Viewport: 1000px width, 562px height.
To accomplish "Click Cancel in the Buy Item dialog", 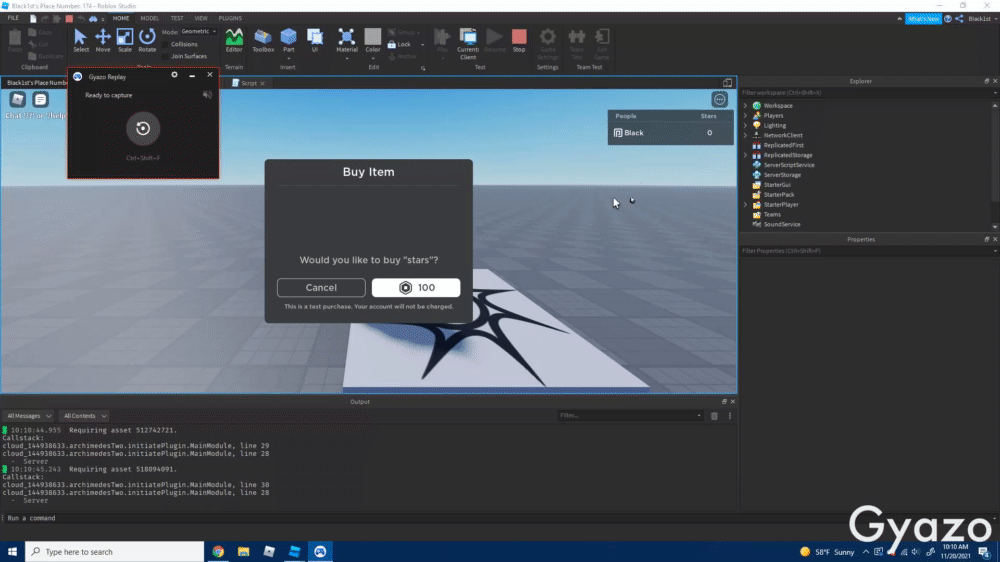I will coord(321,288).
